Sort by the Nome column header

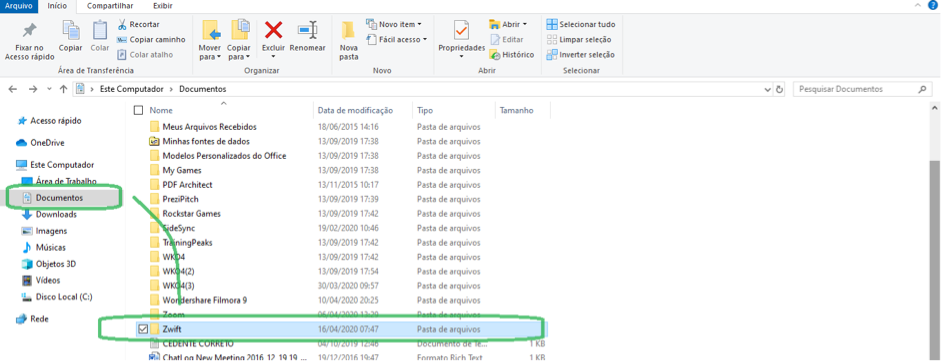coord(161,110)
